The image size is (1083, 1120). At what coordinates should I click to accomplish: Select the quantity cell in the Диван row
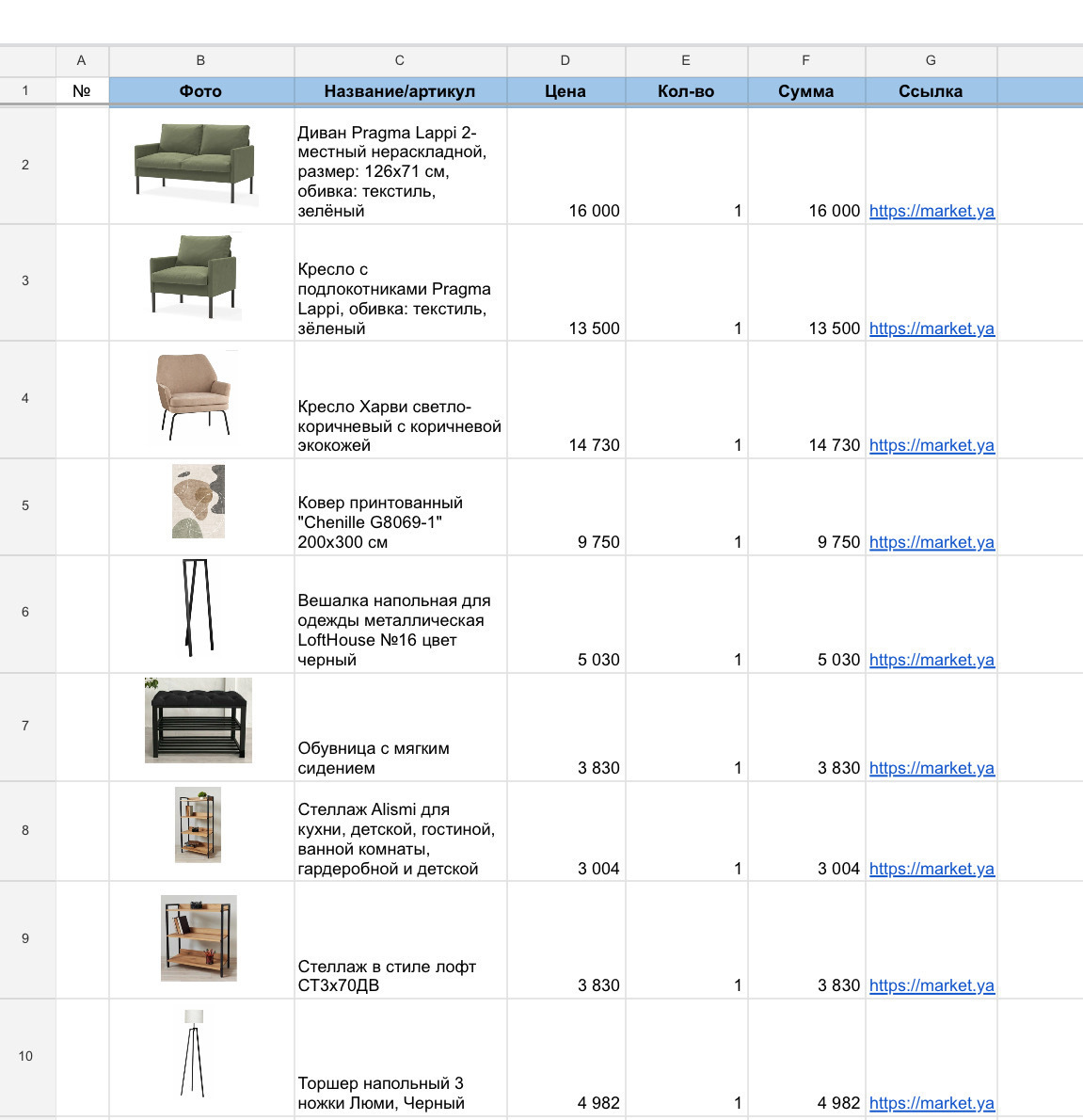(x=687, y=166)
